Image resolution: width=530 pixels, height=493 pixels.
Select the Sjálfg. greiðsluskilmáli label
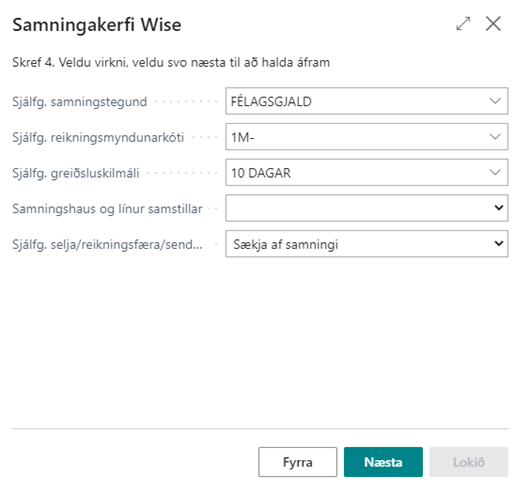tap(76, 173)
